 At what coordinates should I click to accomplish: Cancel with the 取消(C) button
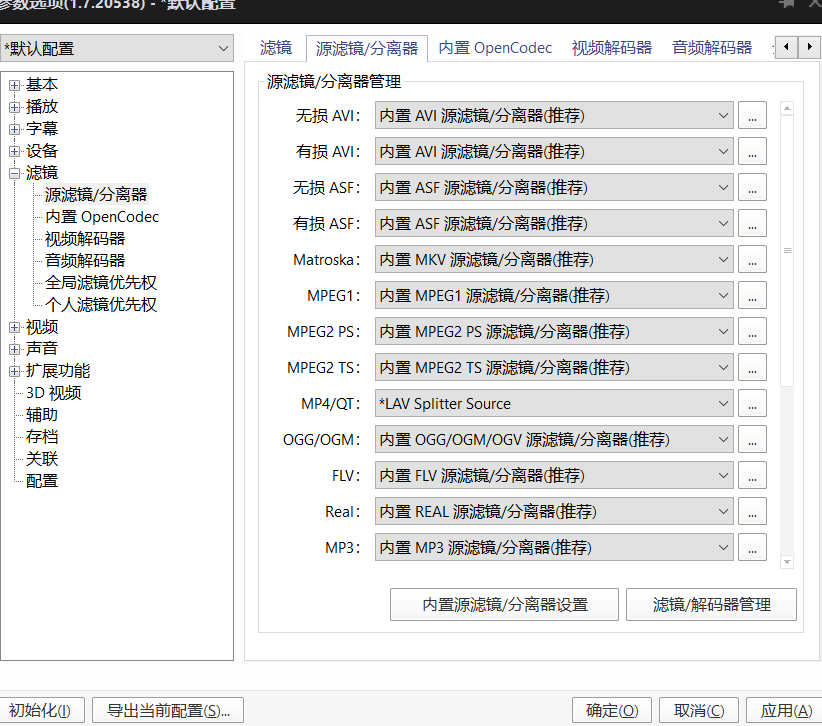[699, 710]
